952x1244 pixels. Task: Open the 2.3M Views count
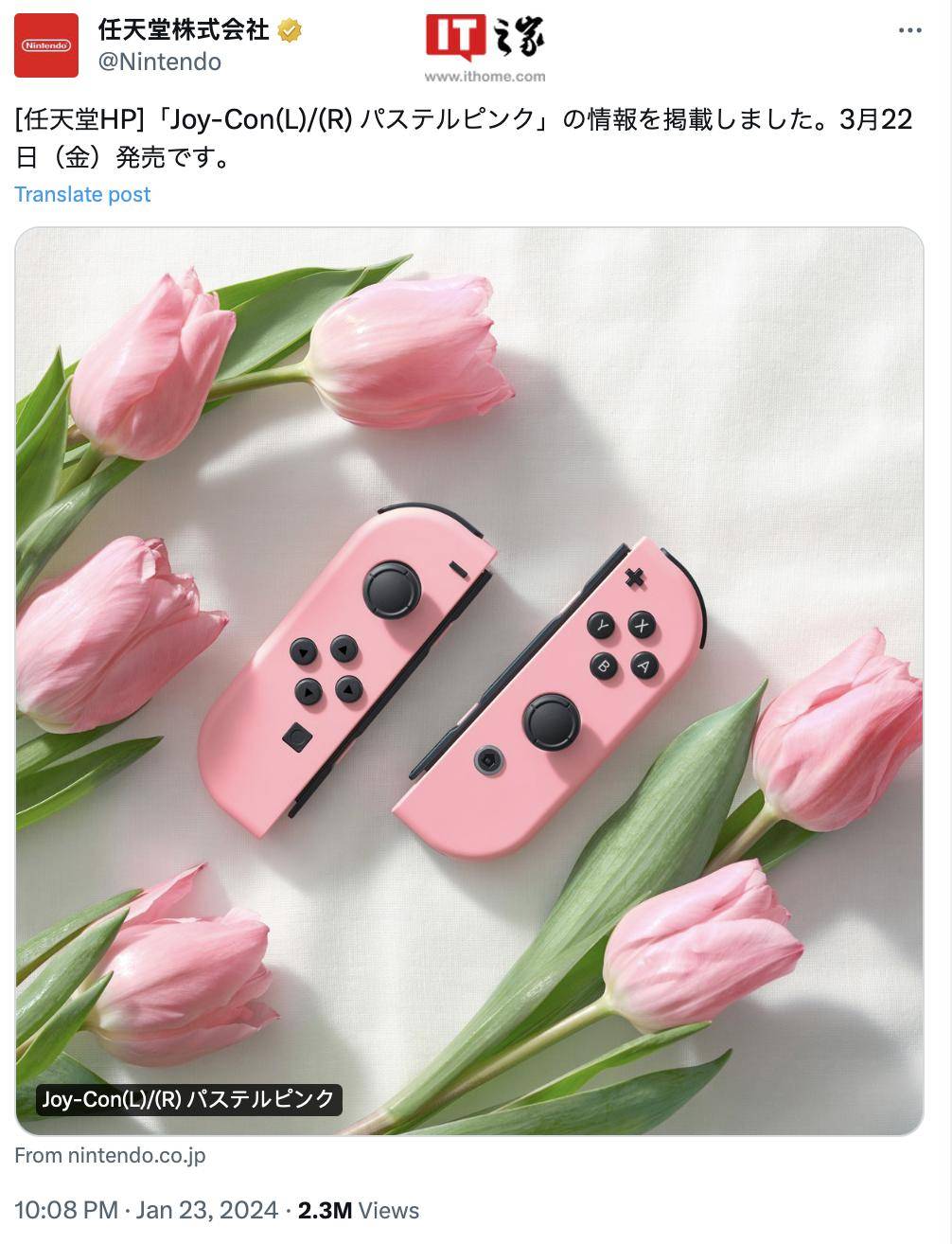(x=359, y=1210)
